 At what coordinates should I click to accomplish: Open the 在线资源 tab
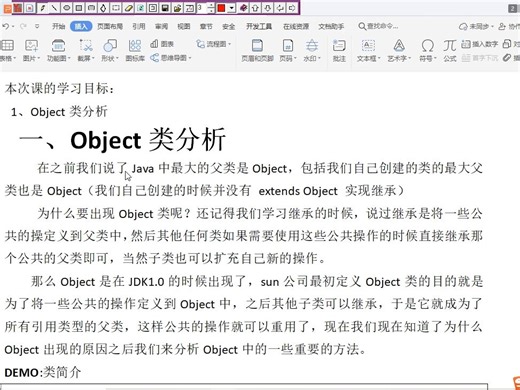tap(296, 26)
